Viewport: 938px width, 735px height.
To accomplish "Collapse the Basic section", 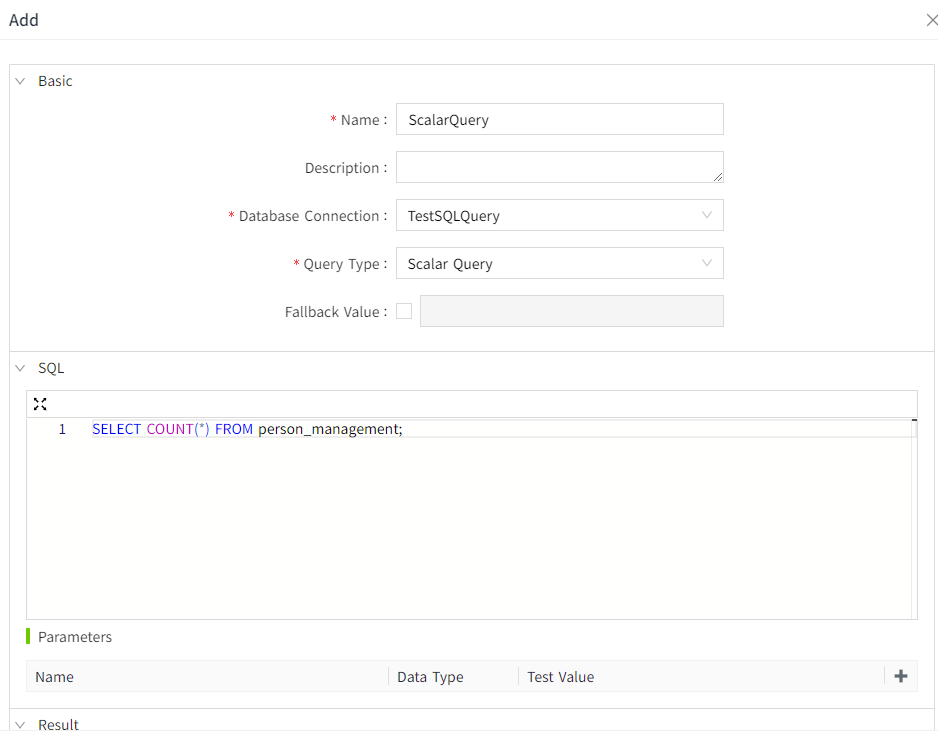I will point(20,81).
